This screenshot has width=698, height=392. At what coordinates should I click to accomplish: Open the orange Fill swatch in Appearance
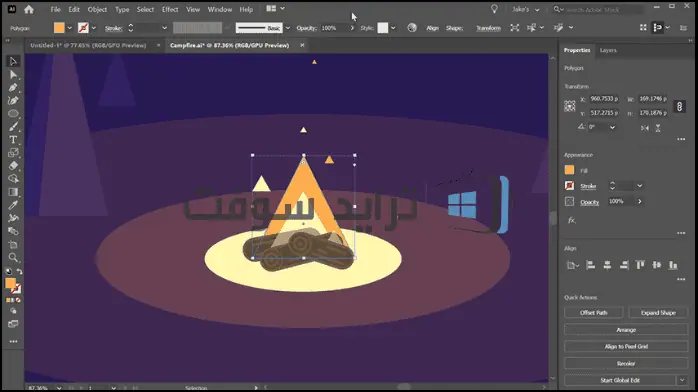pyautogui.click(x=569, y=170)
